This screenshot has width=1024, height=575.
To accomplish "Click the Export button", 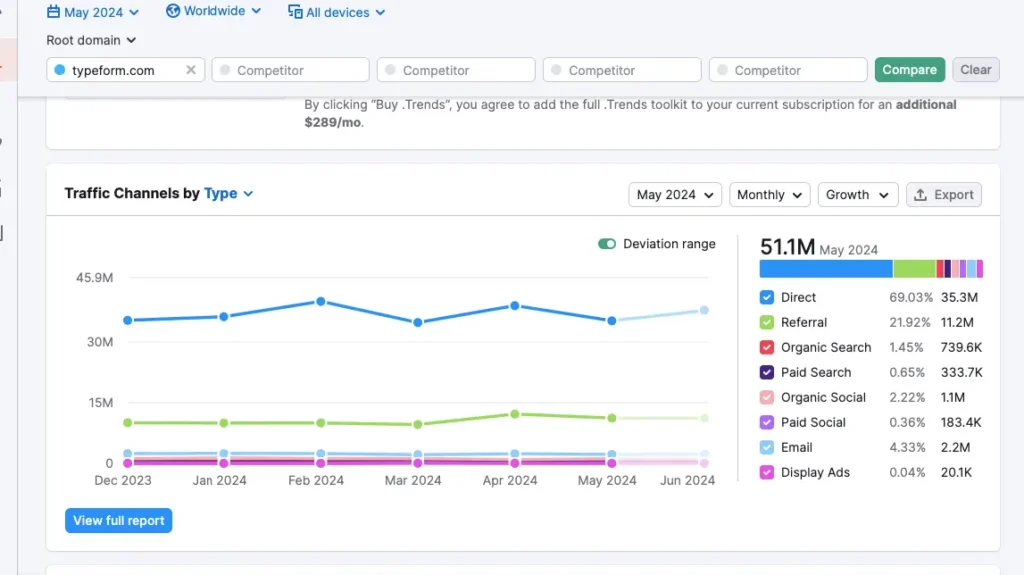I will 943,195.
